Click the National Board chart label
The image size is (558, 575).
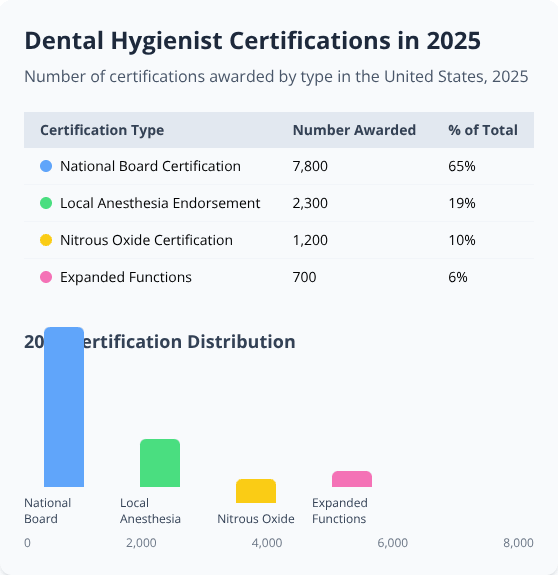pyautogui.click(x=48, y=510)
